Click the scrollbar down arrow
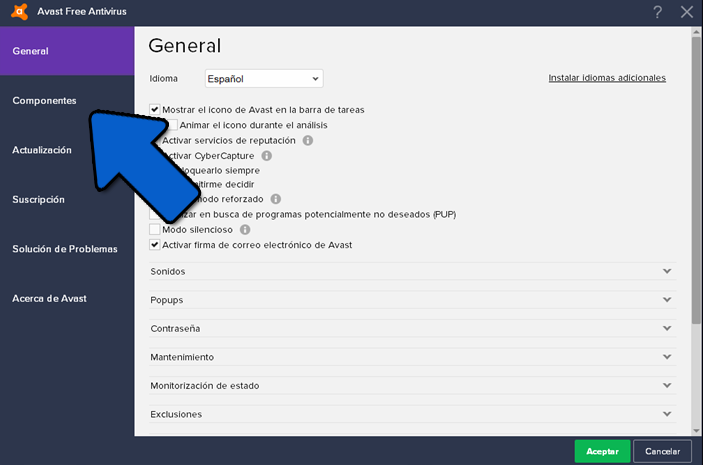The width and height of the screenshot is (703, 465). click(x=696, y=430)
